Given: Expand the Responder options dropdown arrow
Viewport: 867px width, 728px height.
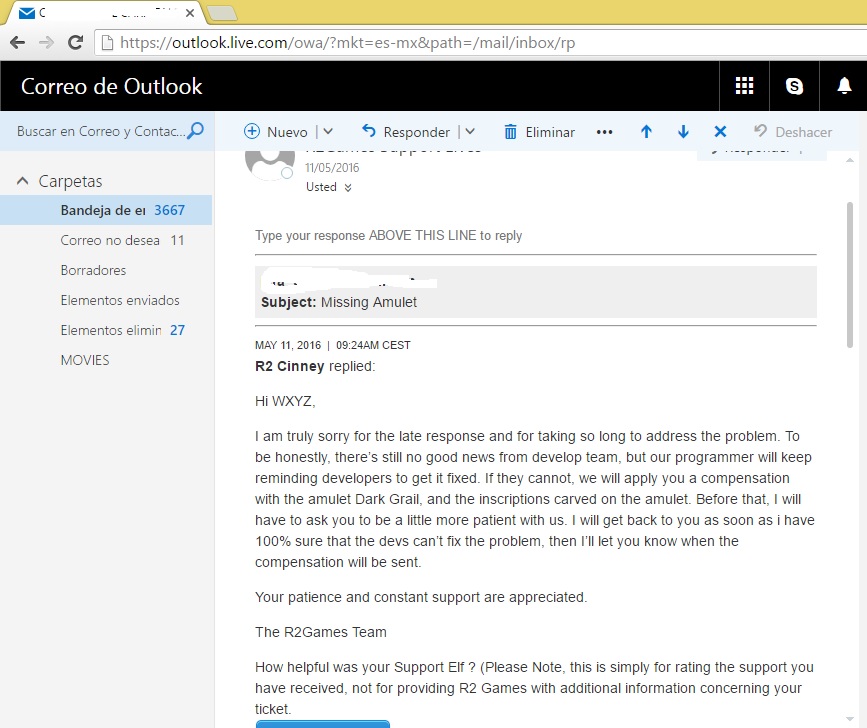Looking at the screenshot, I should 470,132.
